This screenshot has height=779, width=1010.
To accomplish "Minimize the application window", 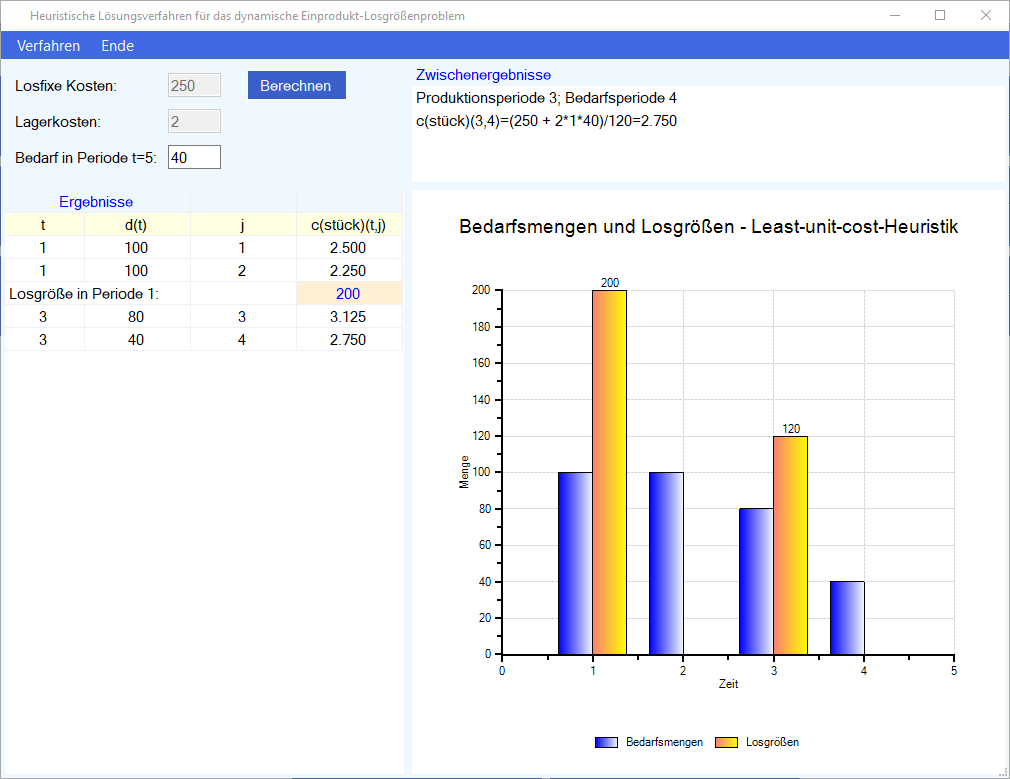I will pyautogui.click(x=894, y=15).
